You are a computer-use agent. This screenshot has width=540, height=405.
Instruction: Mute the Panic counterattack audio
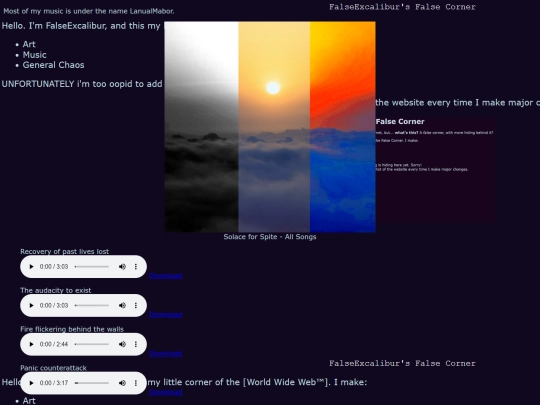(x=122, y=383)
